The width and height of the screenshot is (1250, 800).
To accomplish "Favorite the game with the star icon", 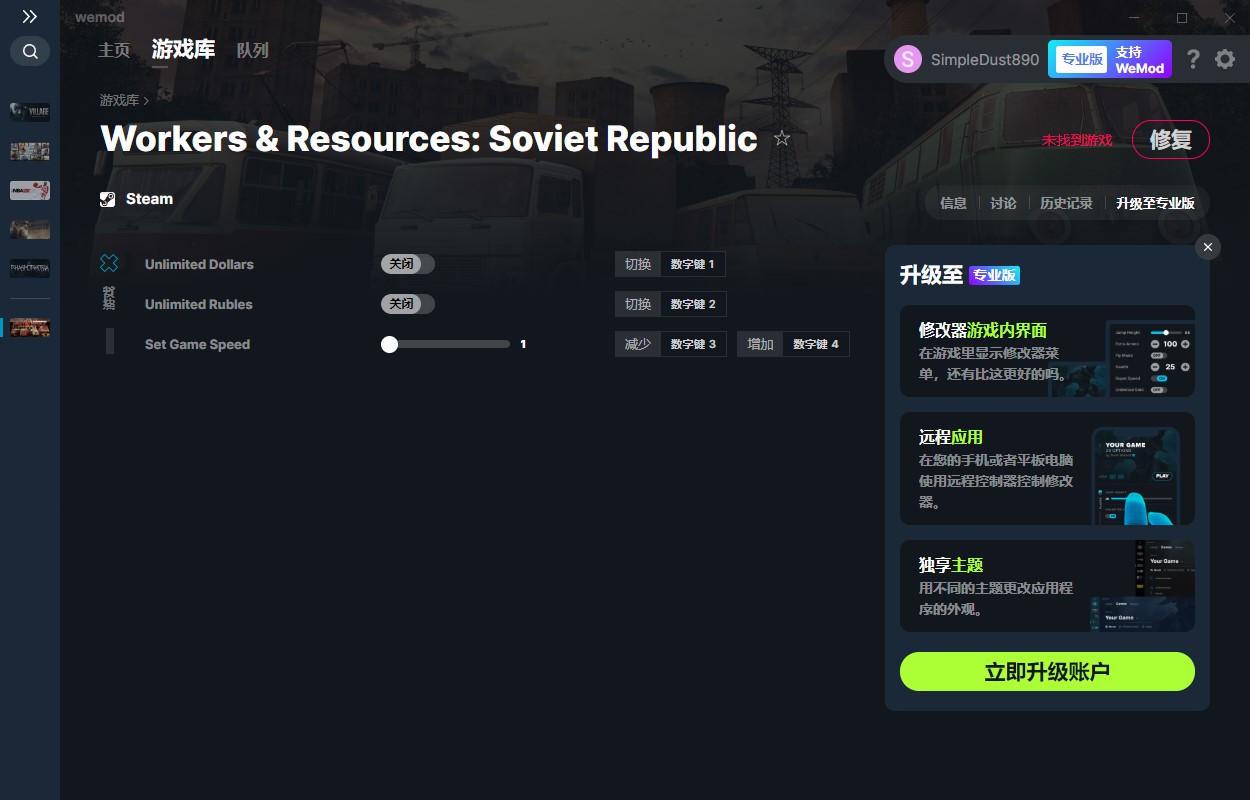I will (x=782, y=138).
